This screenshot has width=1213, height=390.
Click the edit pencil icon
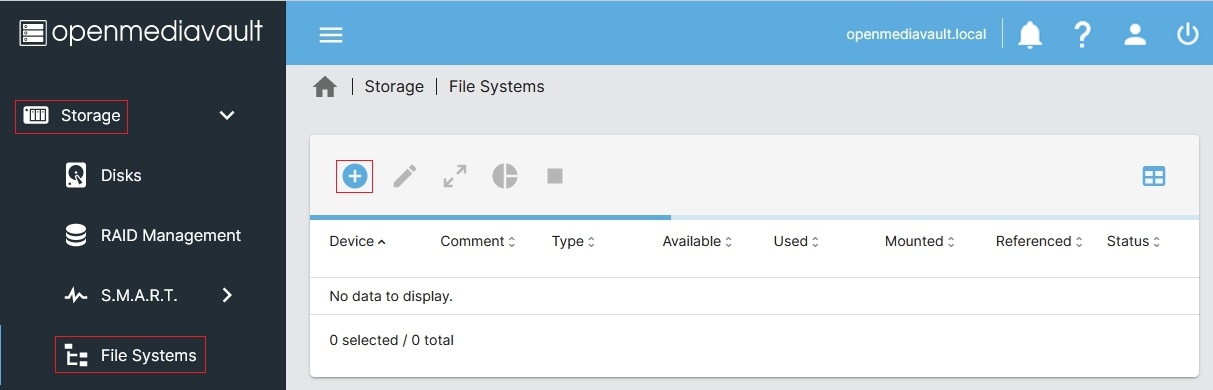(405, 177)
